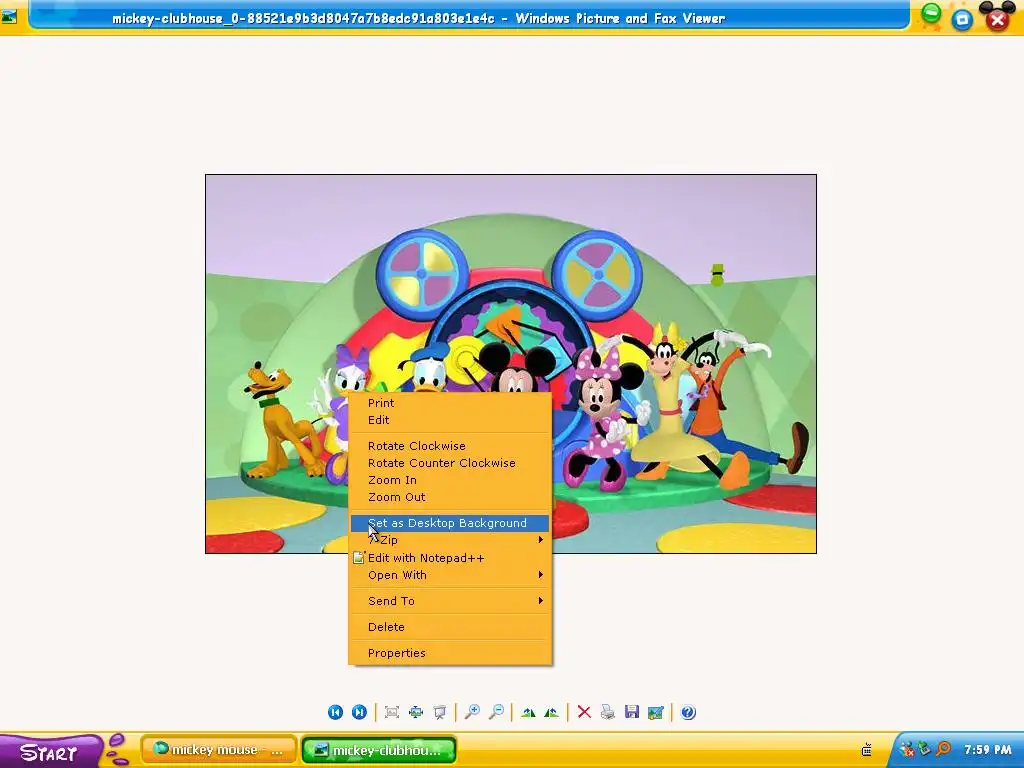This screenshot has width=1024, height=768.
Task: Restore down the Picture and Fax Viewer window
Action: point(962,20)
